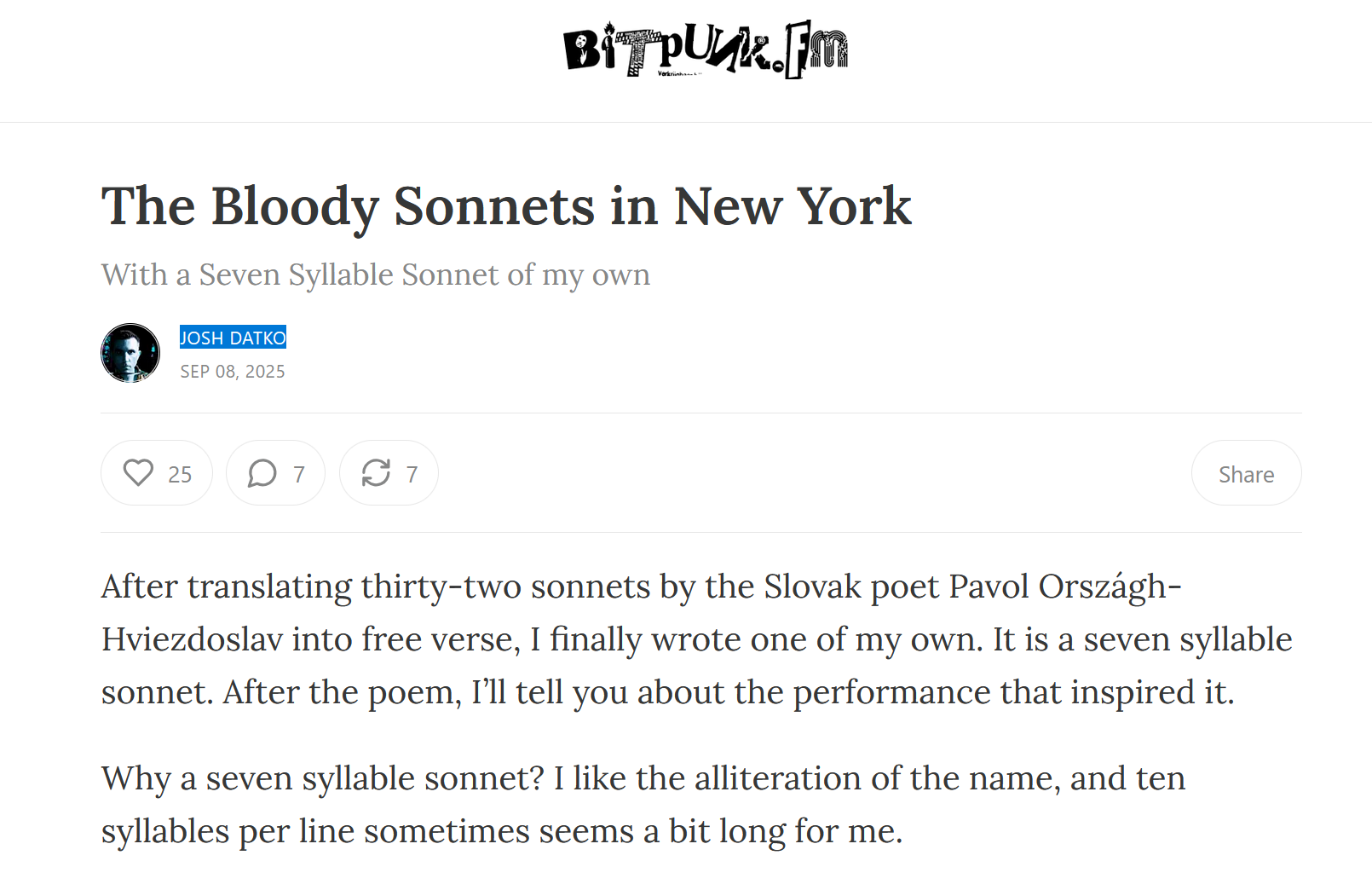Click the paragraph starting After translating thirty-two sonnets
Viewport: 1372px width, 890px height.
(x=697, y=639)
